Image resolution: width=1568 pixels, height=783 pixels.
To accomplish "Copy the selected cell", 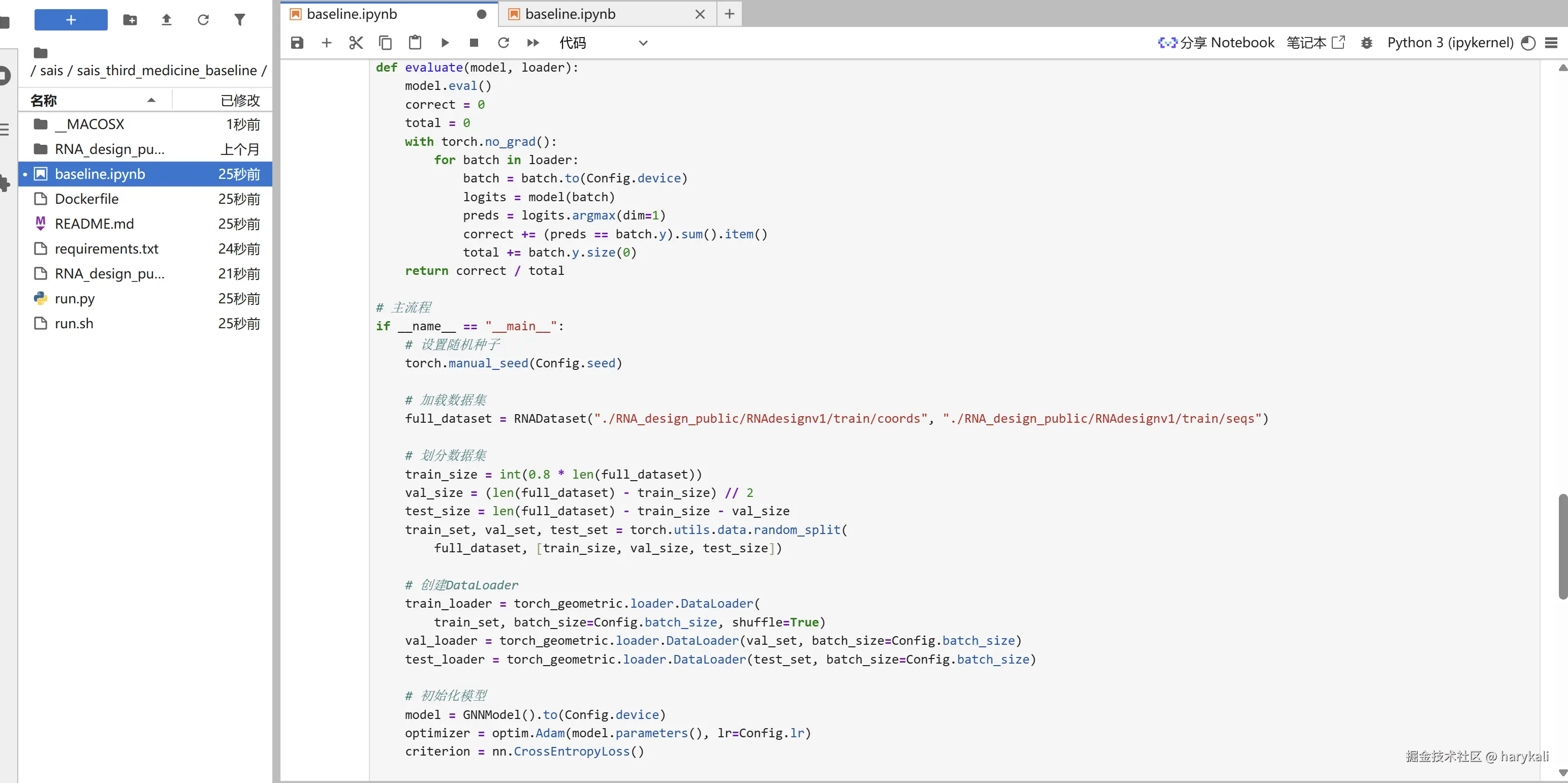I will pos(385,43).
